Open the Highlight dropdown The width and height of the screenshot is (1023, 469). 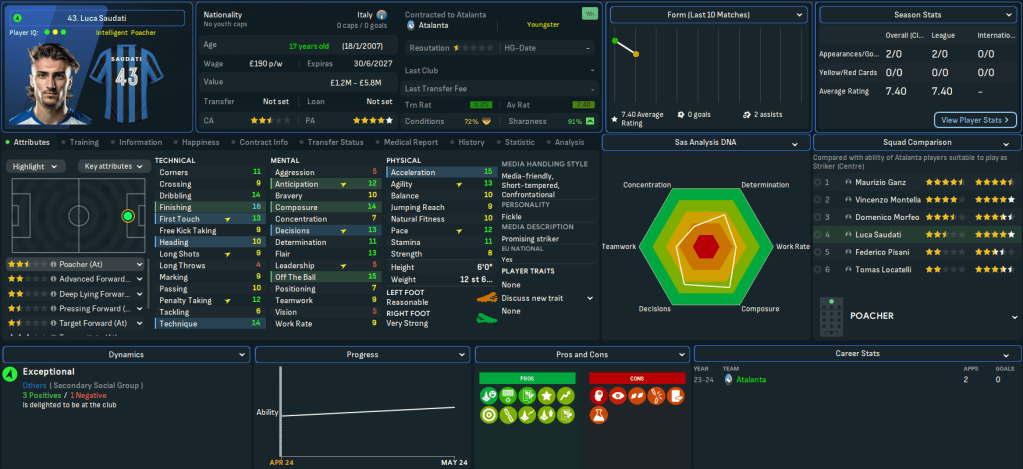tap(38, 166)
